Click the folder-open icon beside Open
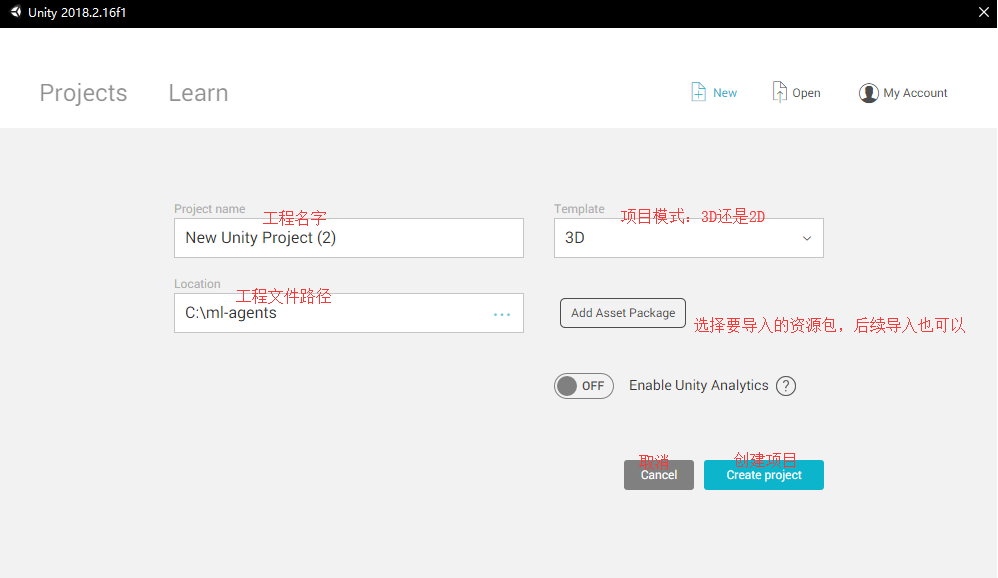This screenshot has height=578, width=998. pyautogui.click(x=778, y=91)
